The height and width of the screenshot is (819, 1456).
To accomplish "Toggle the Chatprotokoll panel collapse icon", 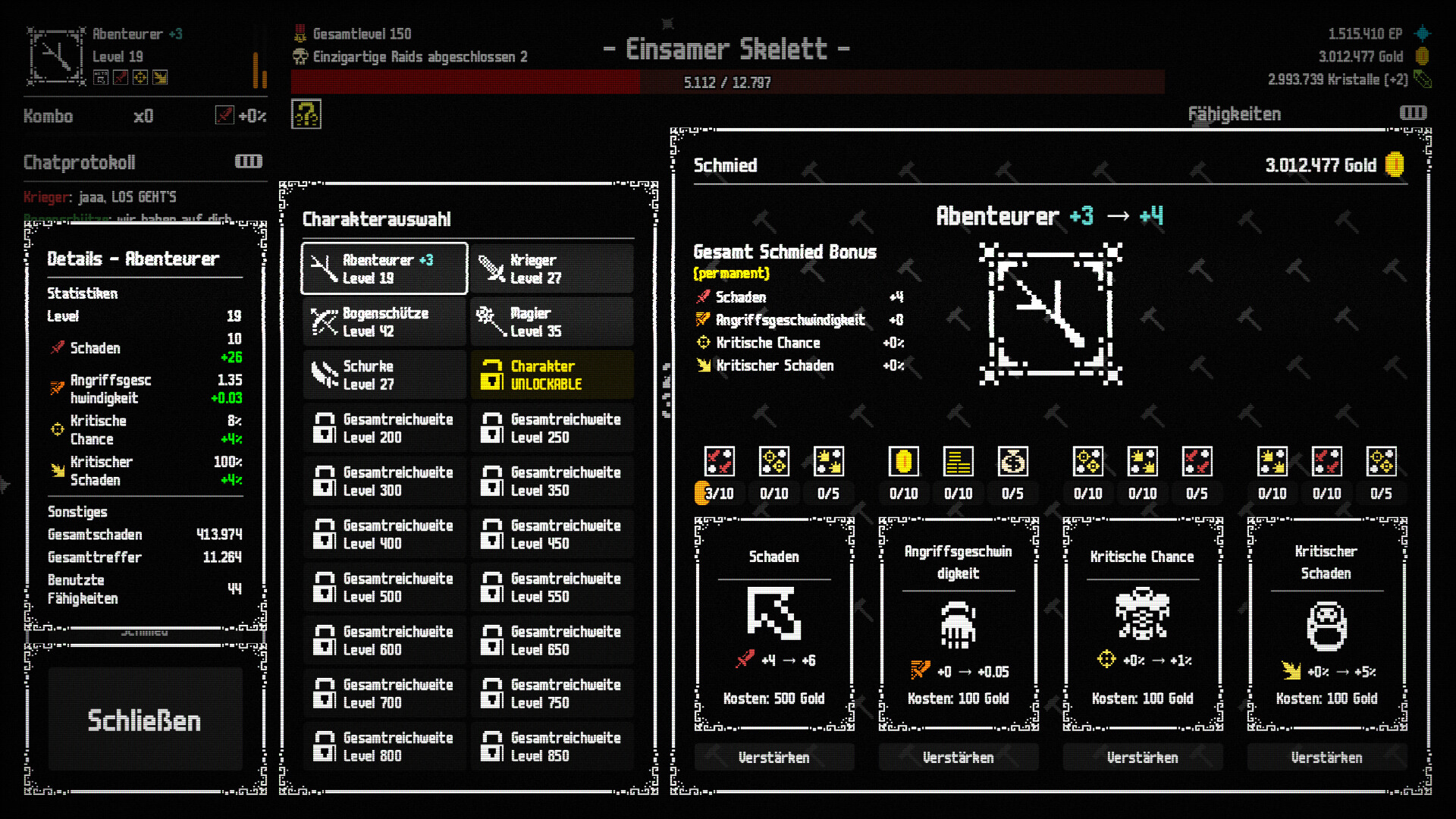I will pyautogui.click(x=249, y=162).
